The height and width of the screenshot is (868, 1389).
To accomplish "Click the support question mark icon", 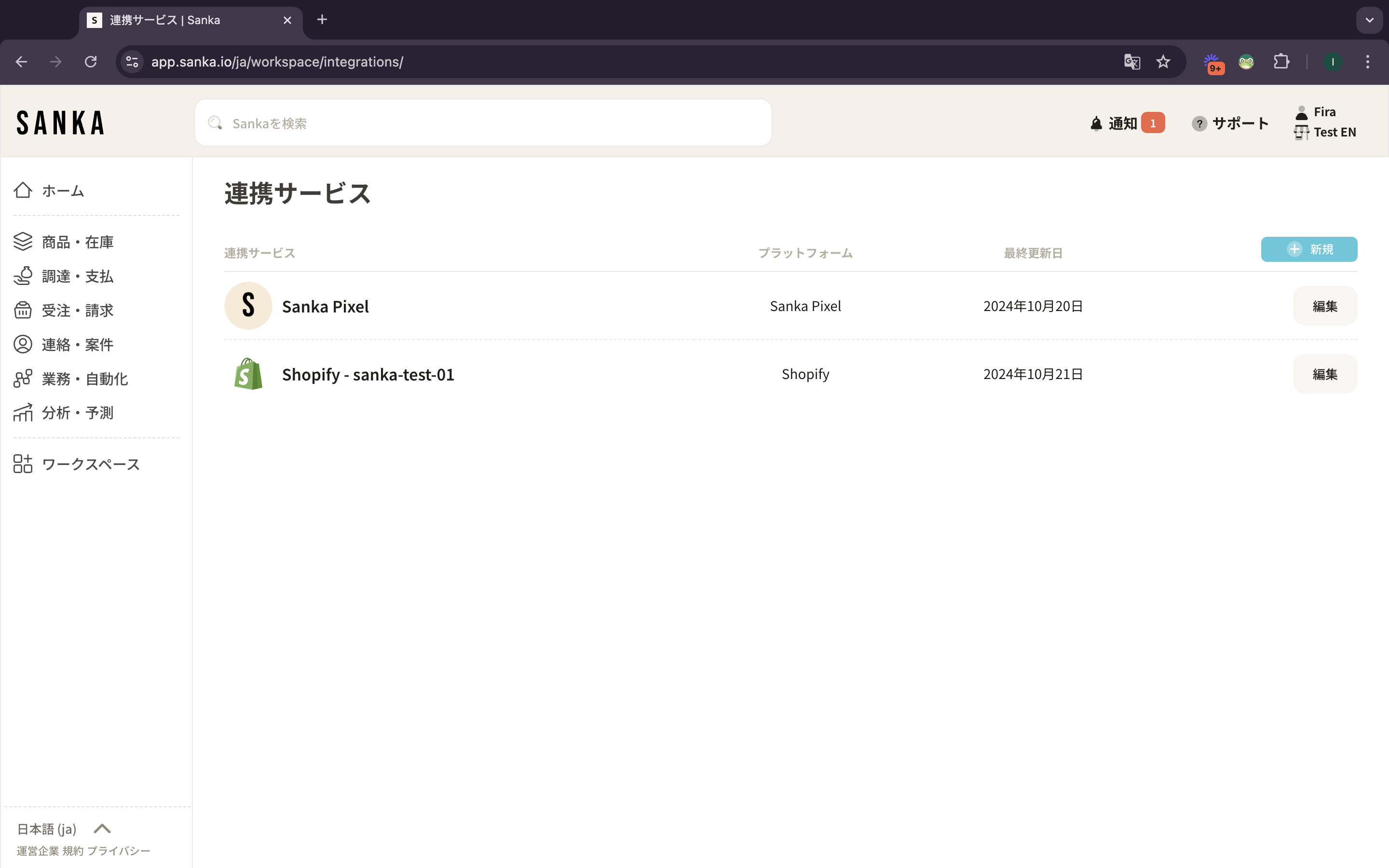I will (x=1199, y=123).
